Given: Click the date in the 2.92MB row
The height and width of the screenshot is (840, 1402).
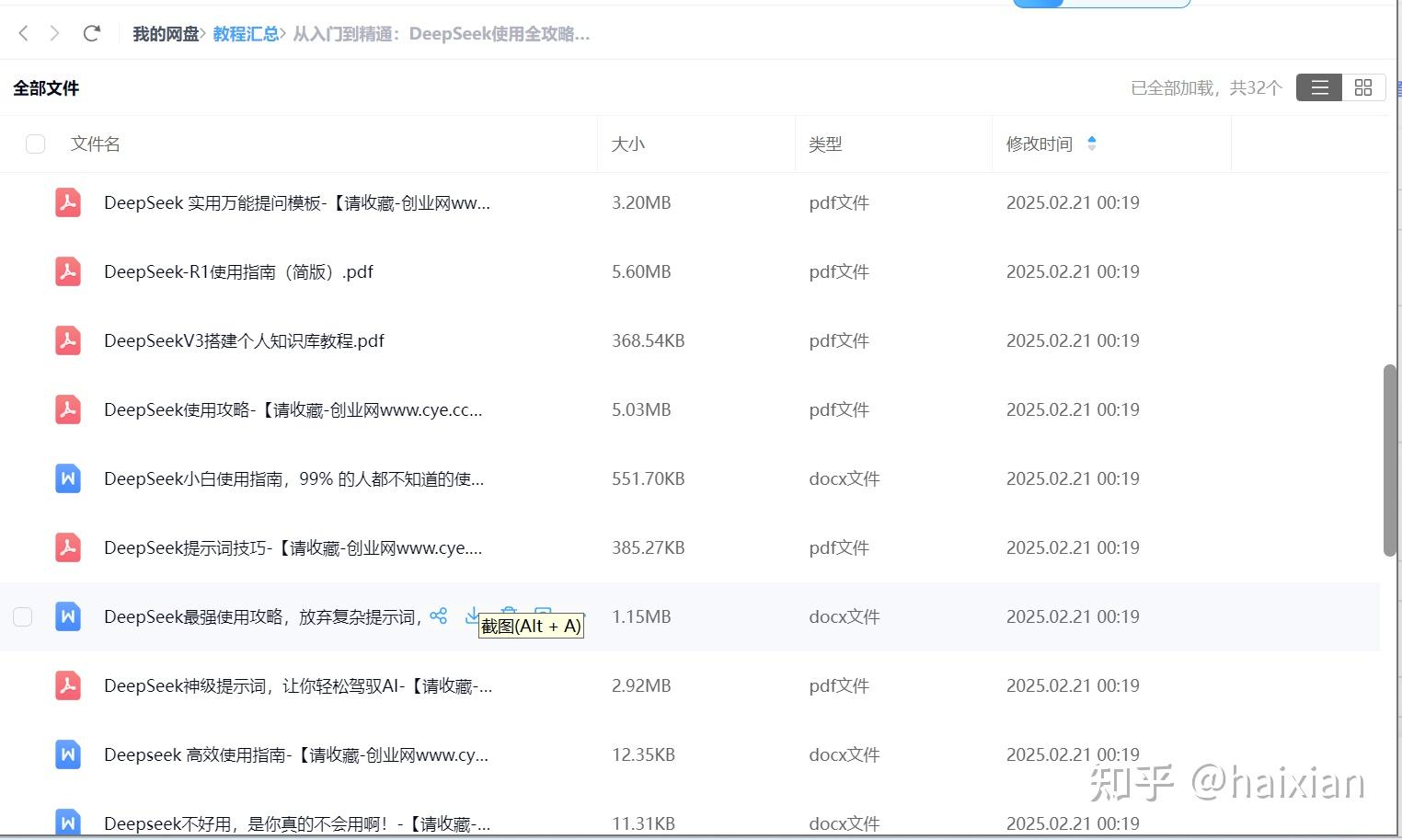Looking at the screenshot, I should 1073,685.
